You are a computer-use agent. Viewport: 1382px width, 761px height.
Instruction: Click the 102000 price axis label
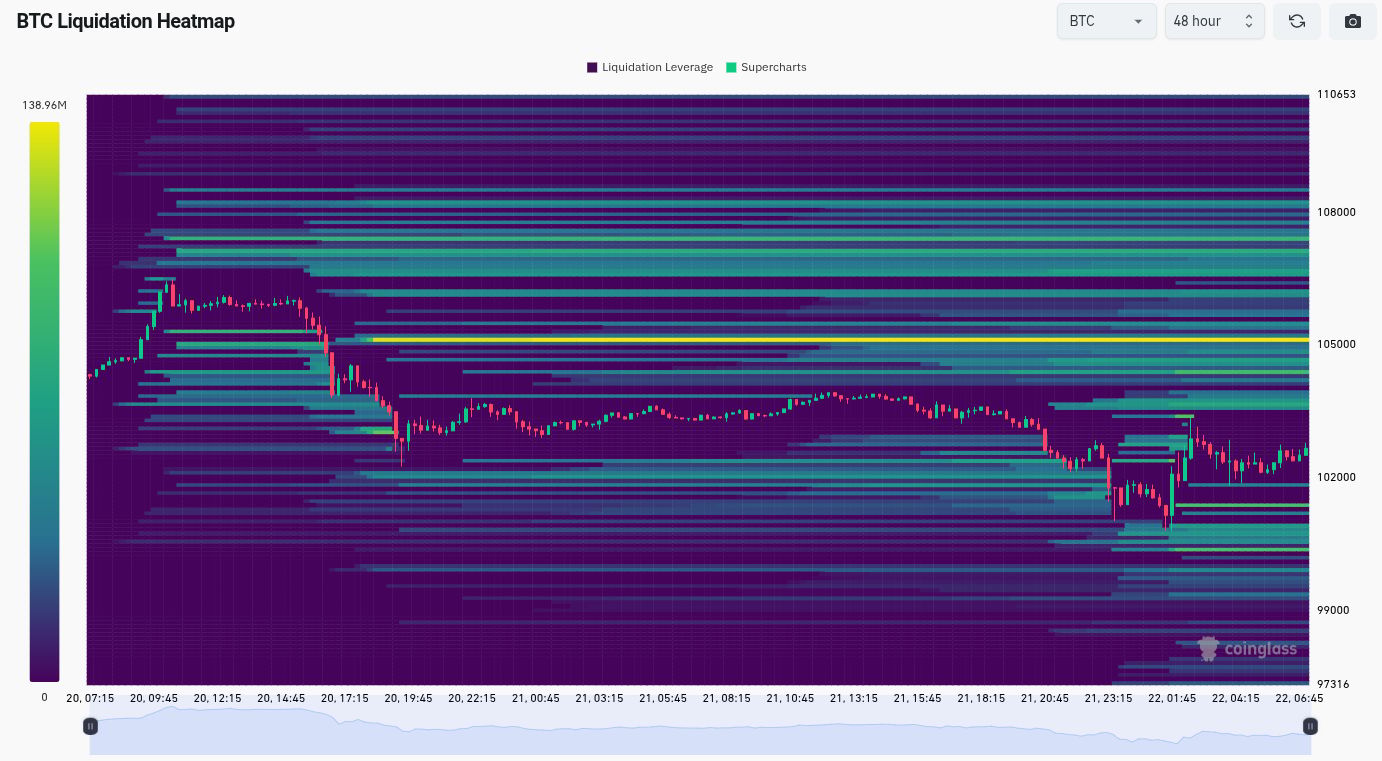1336,477
